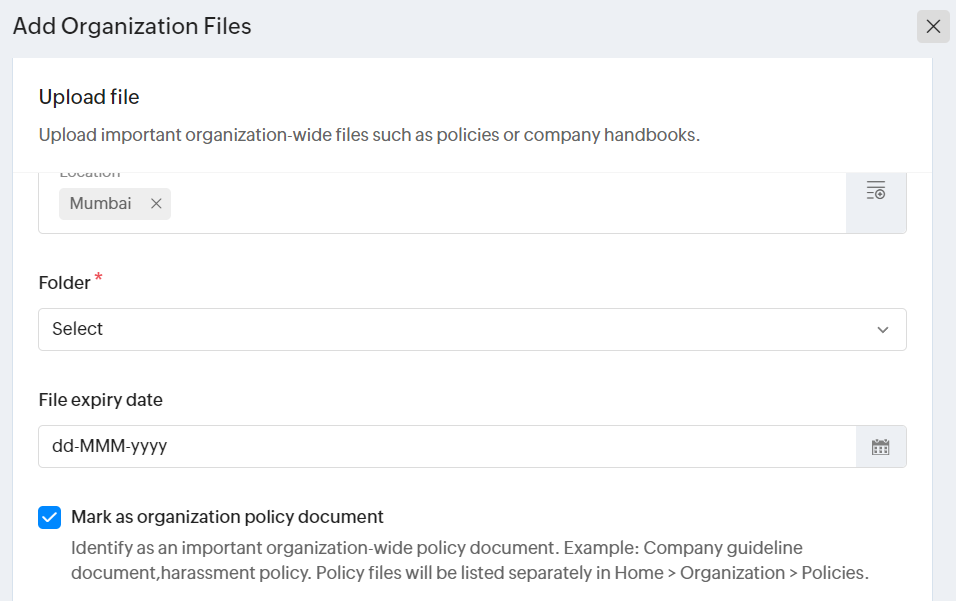Click the 'Upload file' heading
Viewport: 956px width, 601px height.
[x=89, y=97]
